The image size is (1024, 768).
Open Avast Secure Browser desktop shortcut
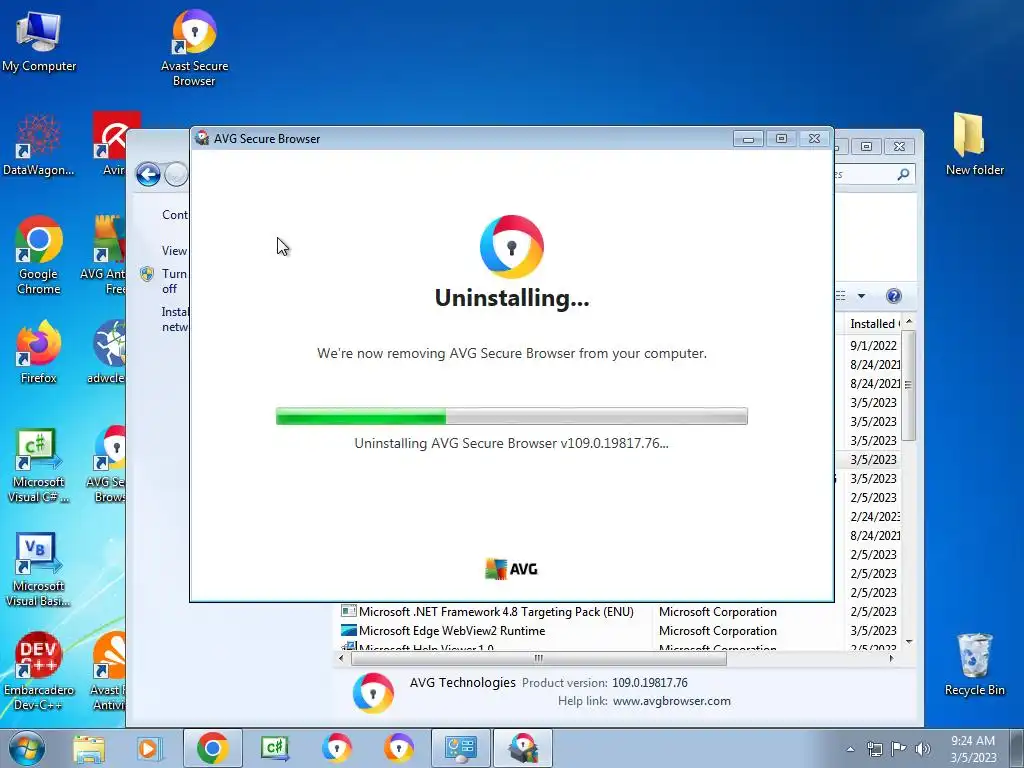point(194,48)
